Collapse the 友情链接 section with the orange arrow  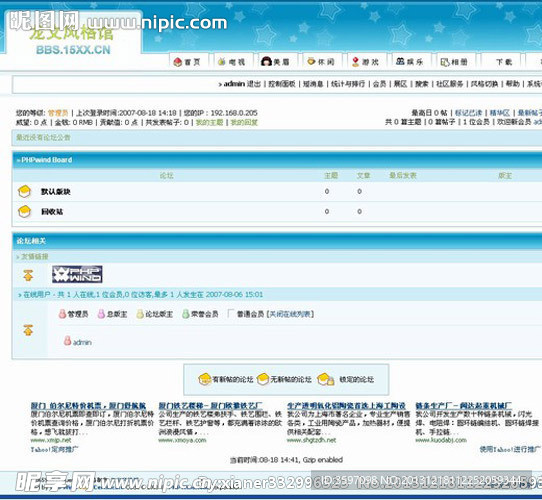[28, 275]
